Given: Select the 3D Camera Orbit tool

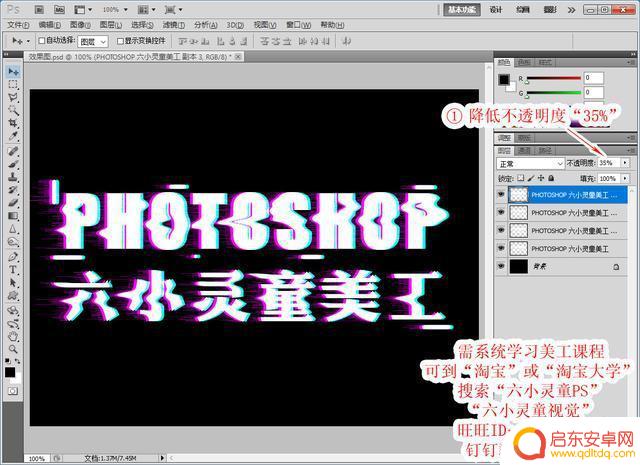Looking at the screenshot, I should click(13, 323).
